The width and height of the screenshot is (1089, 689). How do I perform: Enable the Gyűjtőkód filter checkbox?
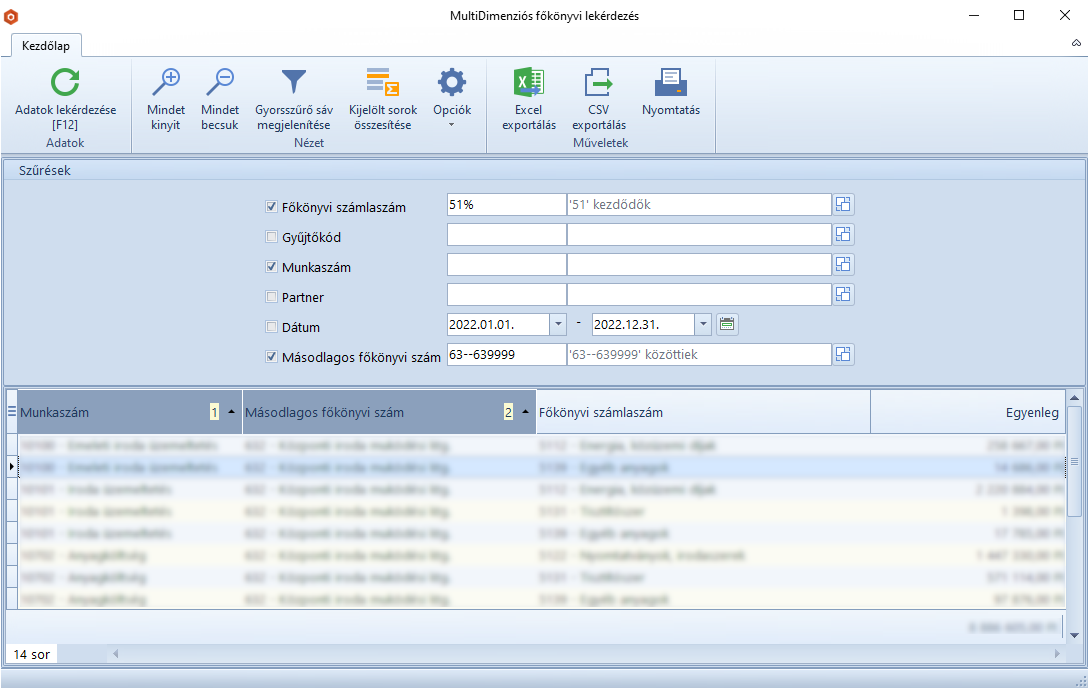[271, 237]
